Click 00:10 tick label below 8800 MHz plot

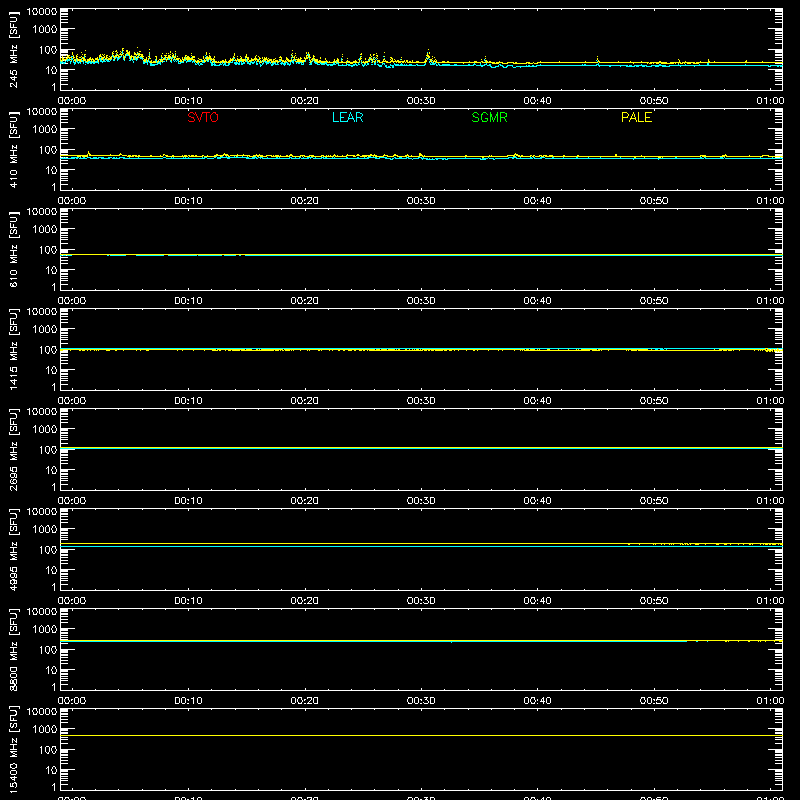188,701
